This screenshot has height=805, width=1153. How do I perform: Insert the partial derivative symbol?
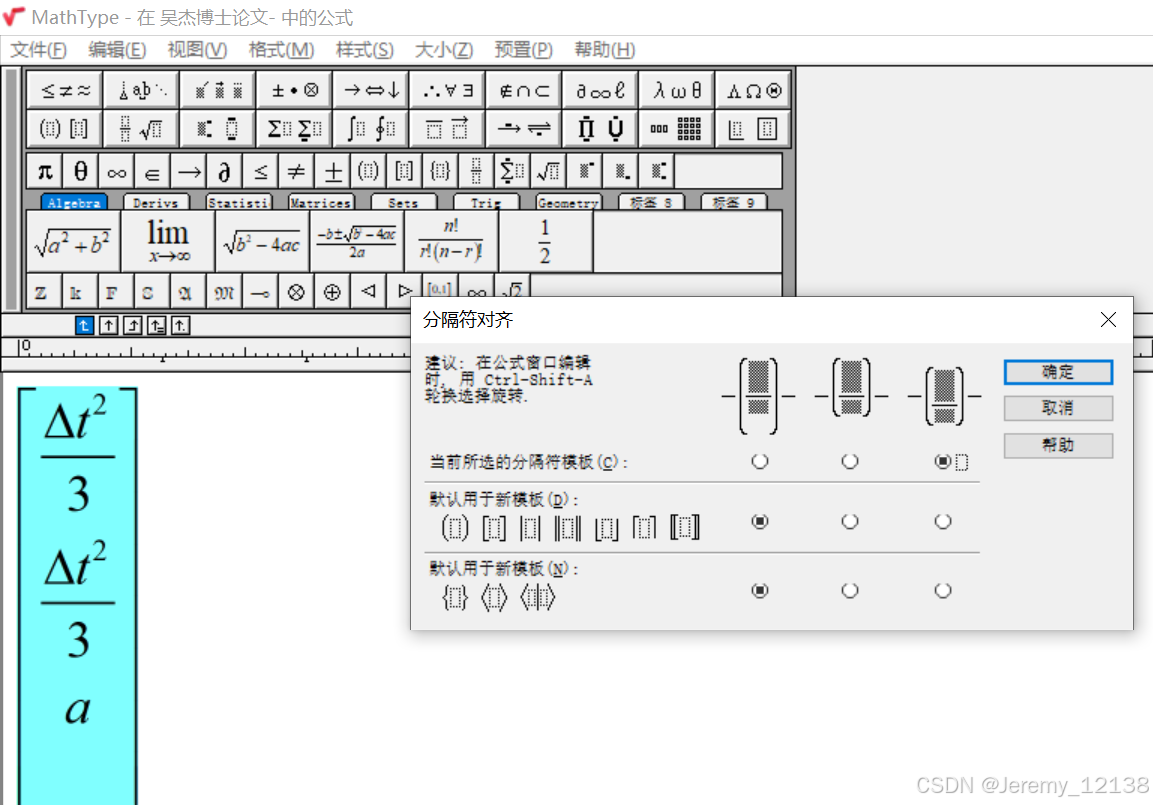pos(224,171)
